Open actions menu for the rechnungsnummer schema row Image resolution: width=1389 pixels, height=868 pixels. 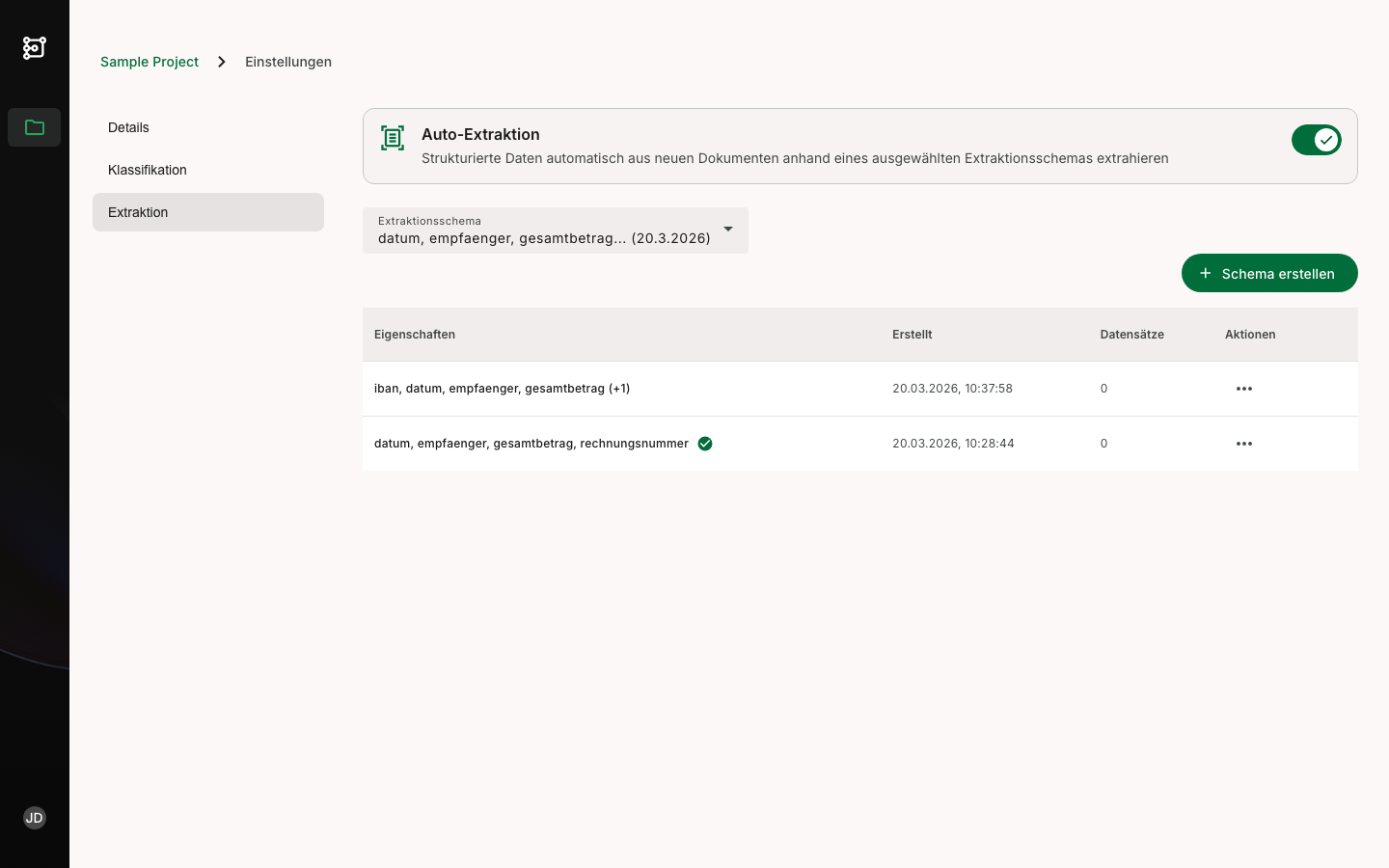coord(1243,444)
